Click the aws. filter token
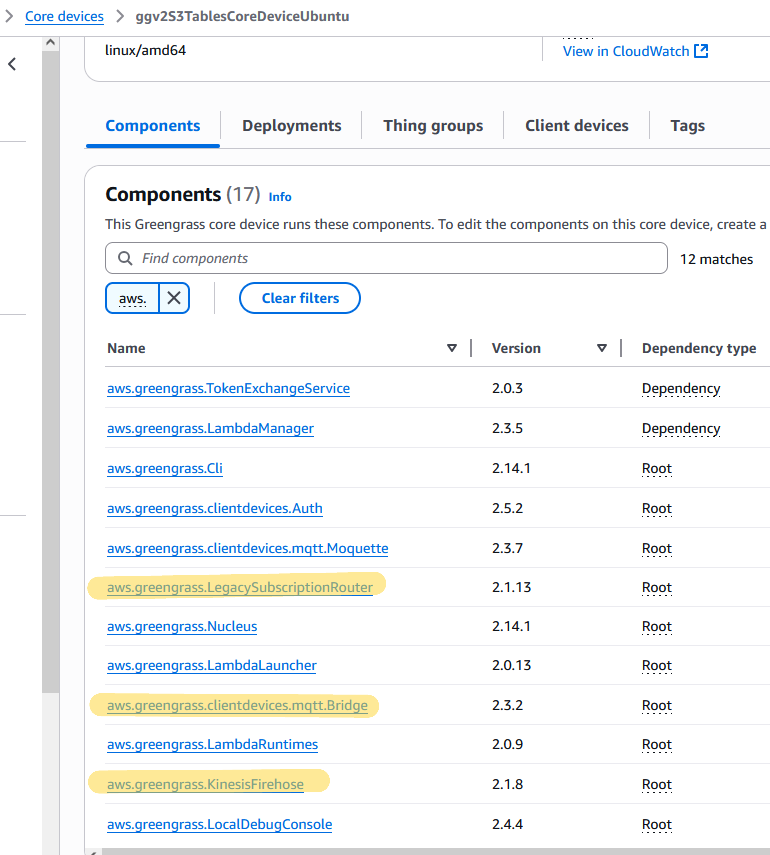770x855 pixels. (x=133, y=298)
